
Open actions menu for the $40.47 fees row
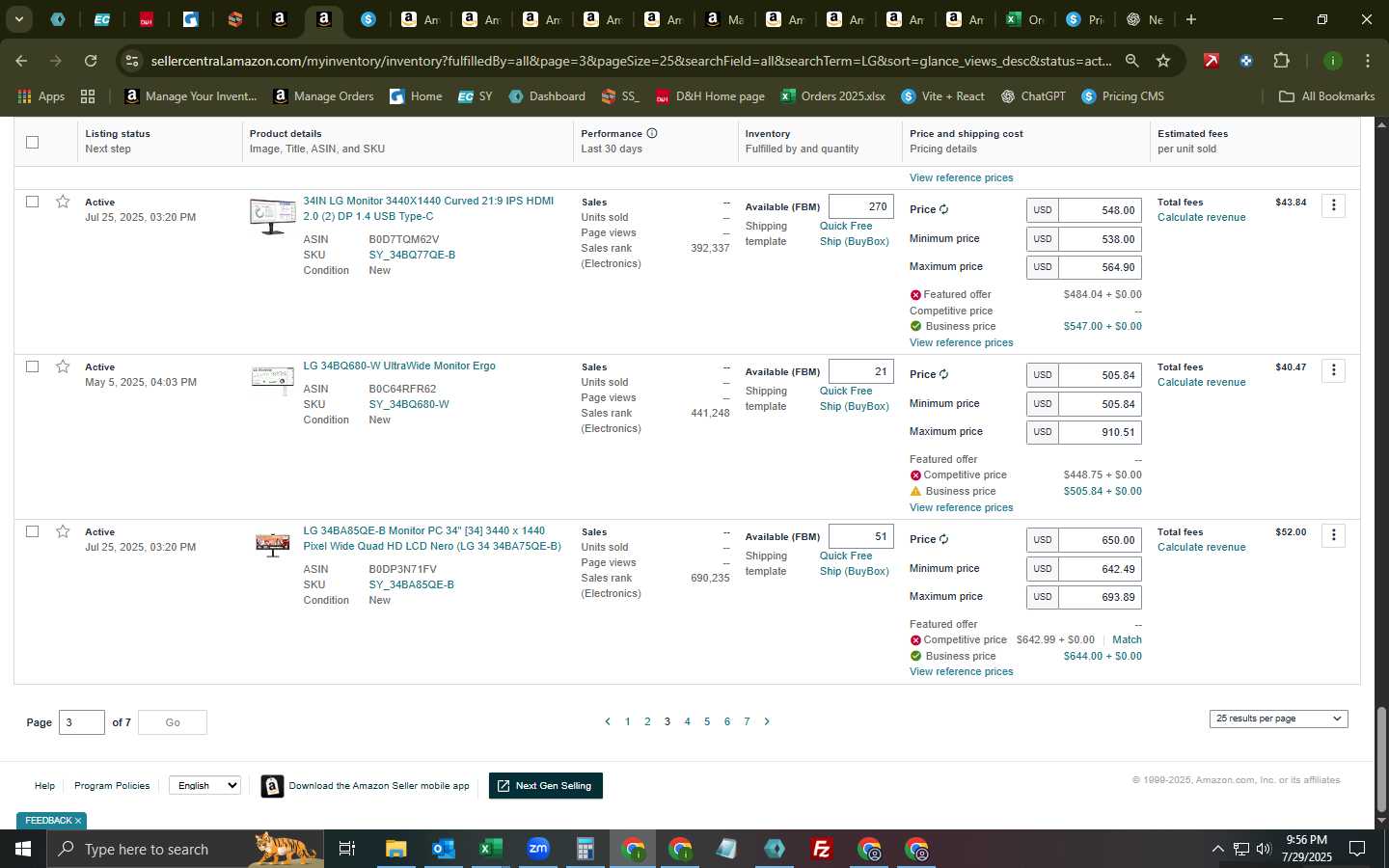pyautogui.click(x=1334, y=370)
